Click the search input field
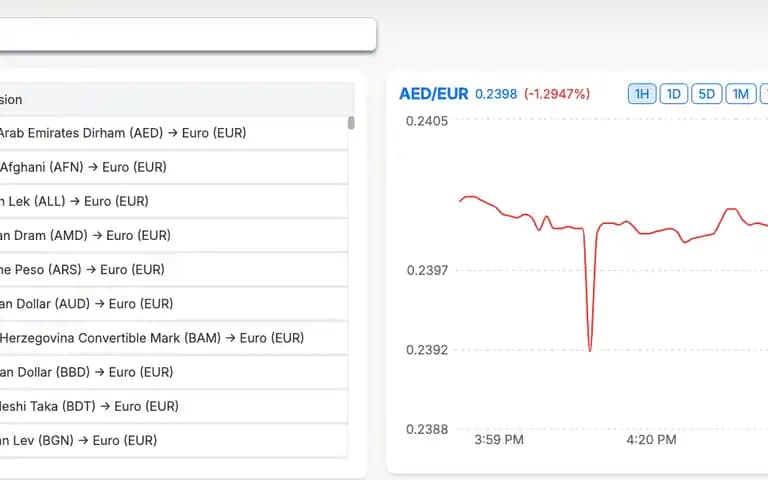Screen dimensions: 768x480 [x=186, y=35]
